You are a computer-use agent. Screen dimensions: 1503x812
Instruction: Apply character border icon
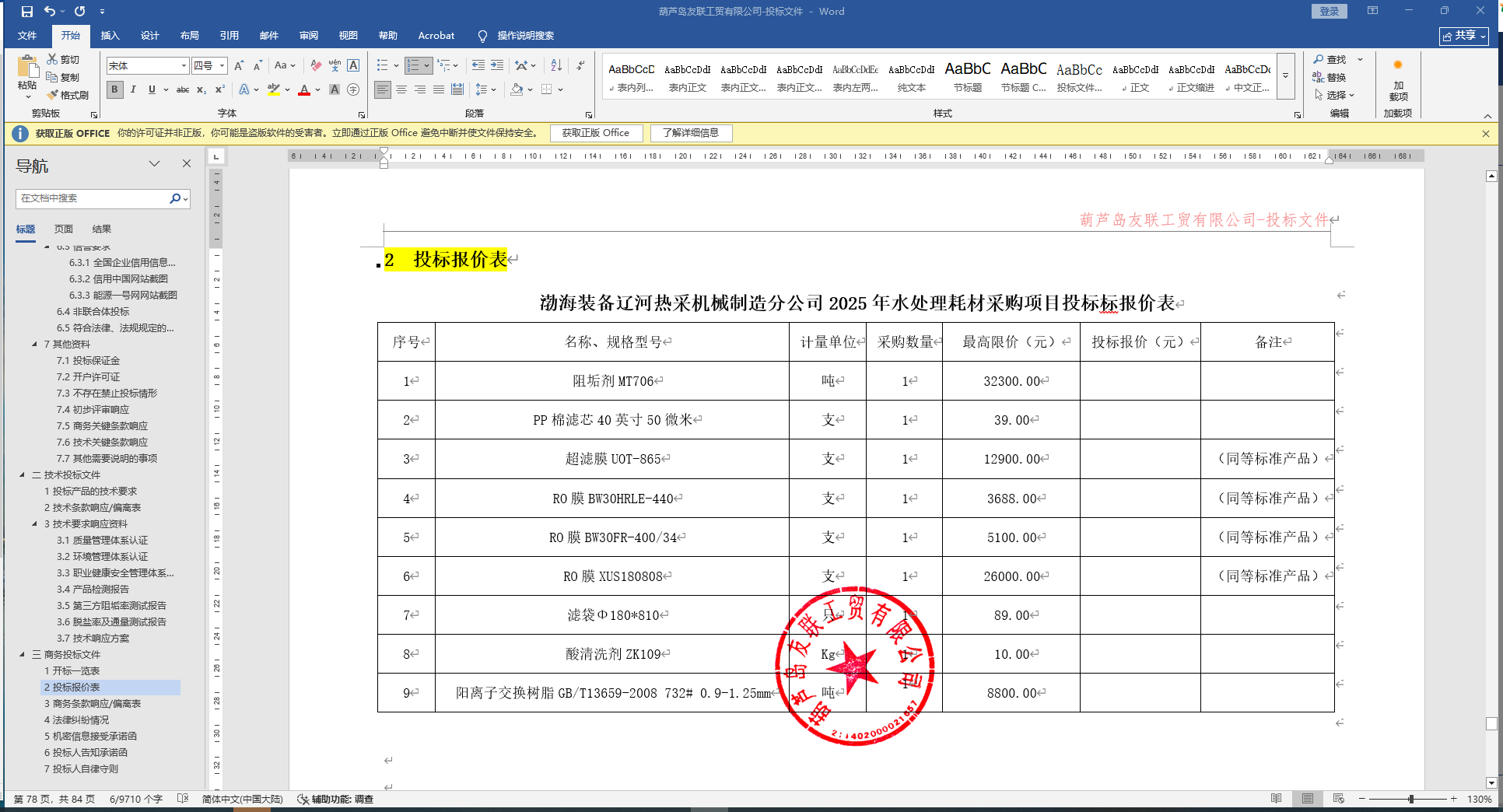pos(353,65)
